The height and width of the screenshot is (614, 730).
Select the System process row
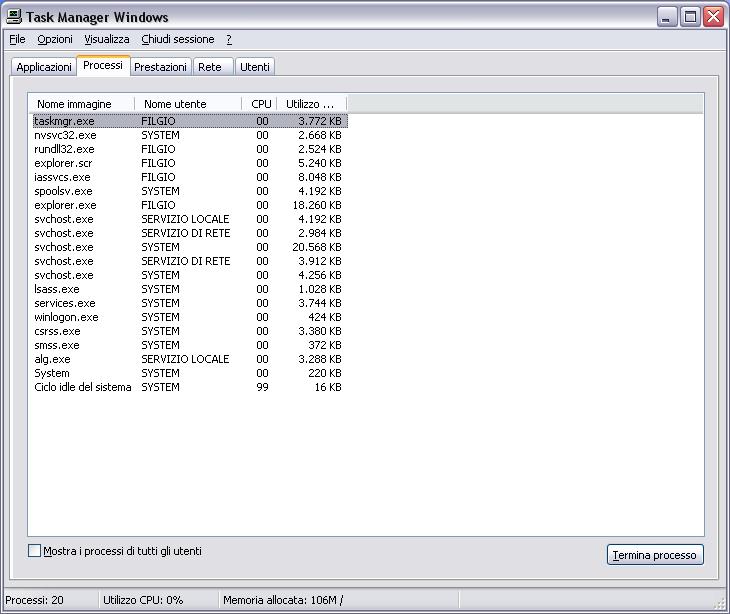[x=190, y=373]
